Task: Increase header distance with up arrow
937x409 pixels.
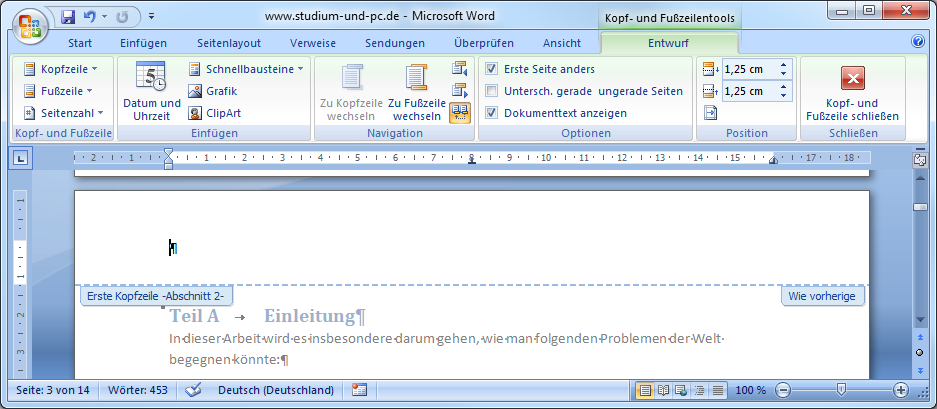Action: point(783,65)
